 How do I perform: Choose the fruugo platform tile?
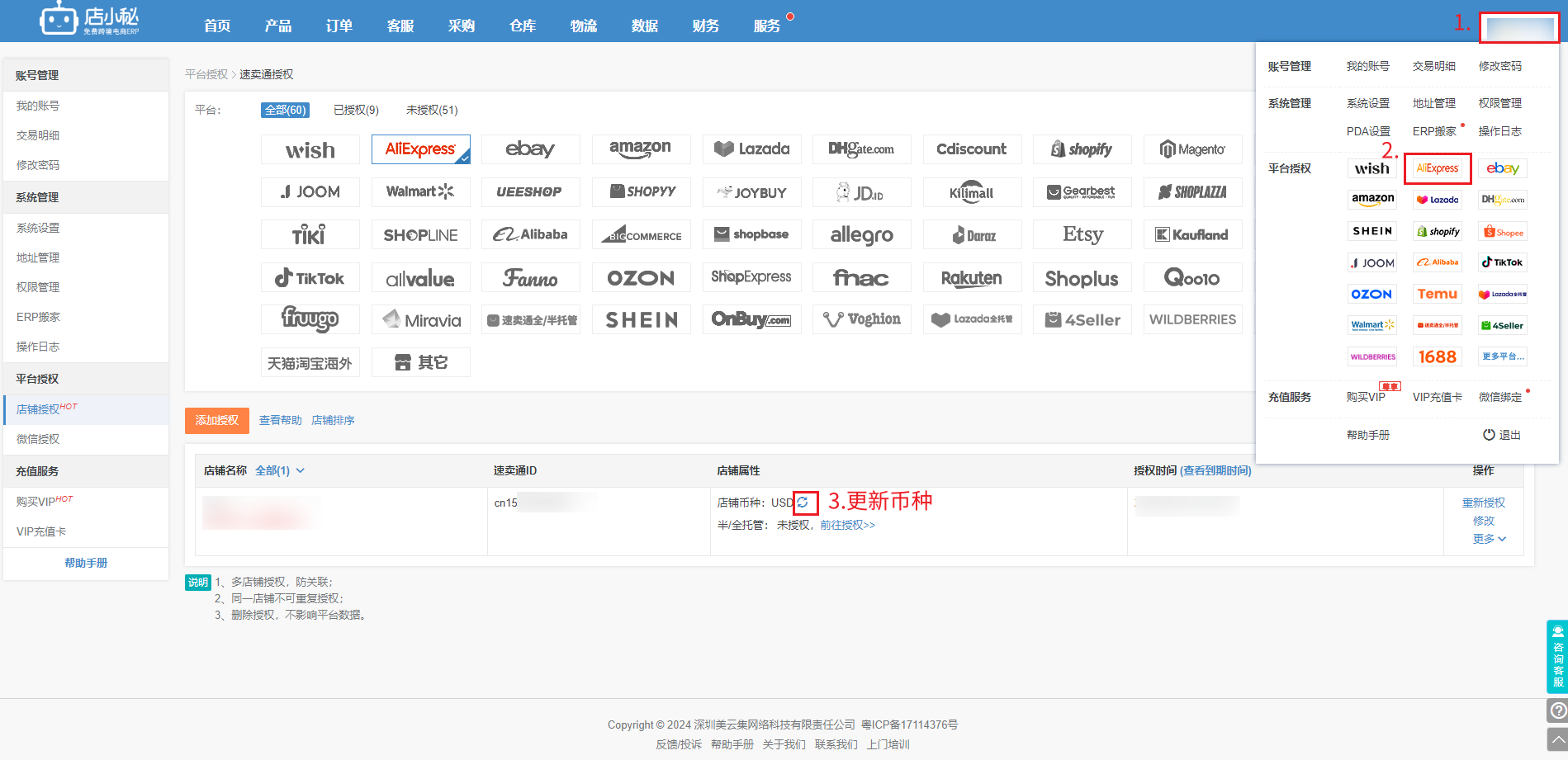(x=310, y=320)
